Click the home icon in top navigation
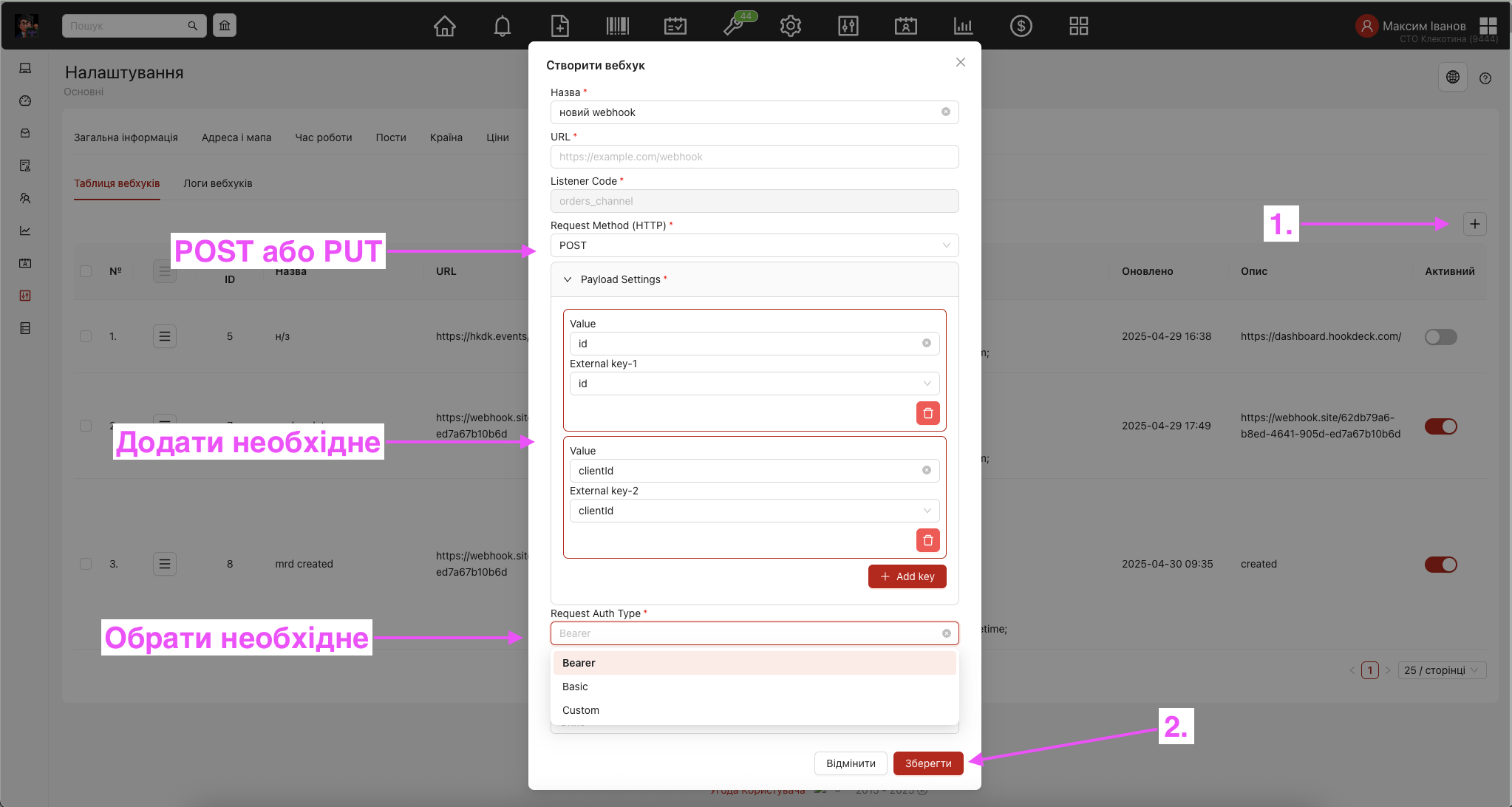Viewport: 1512px width, 807px height. (444, 26)
